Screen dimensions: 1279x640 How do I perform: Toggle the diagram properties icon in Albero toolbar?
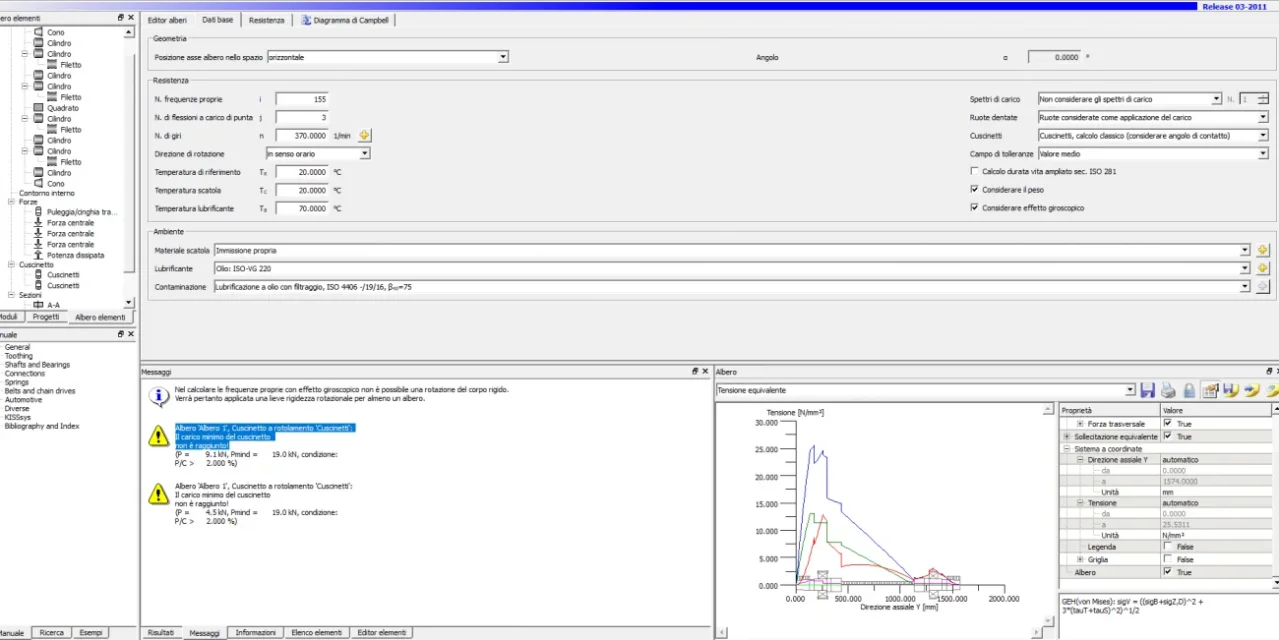(x=1210, y=390)
